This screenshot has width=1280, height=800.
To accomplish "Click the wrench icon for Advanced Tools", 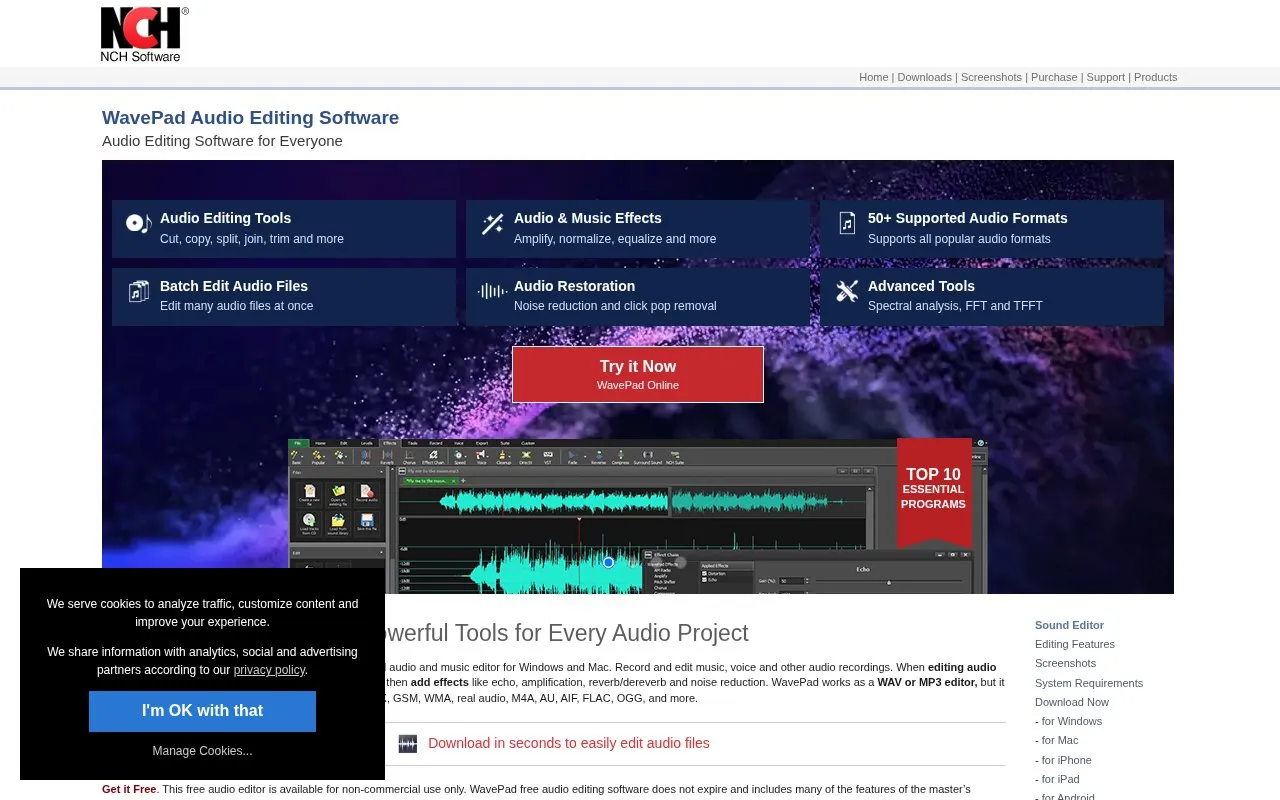I will [847, 291].
